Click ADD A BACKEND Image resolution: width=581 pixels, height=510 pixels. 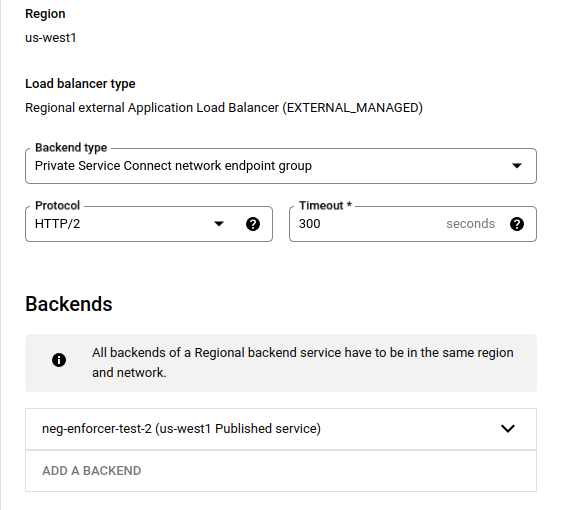(x=92, y=471)
